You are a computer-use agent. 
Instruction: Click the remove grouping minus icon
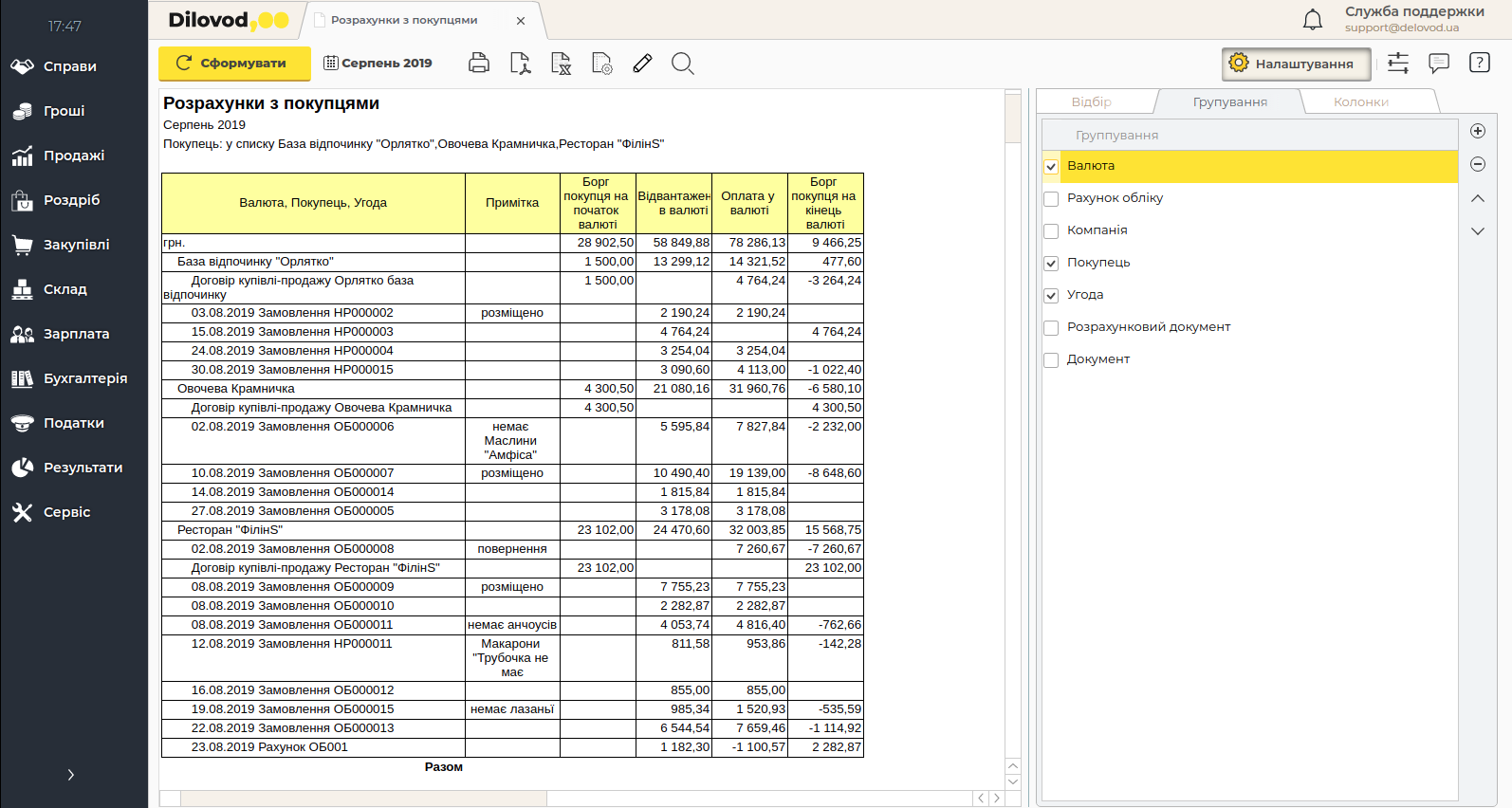point(1477,164)
